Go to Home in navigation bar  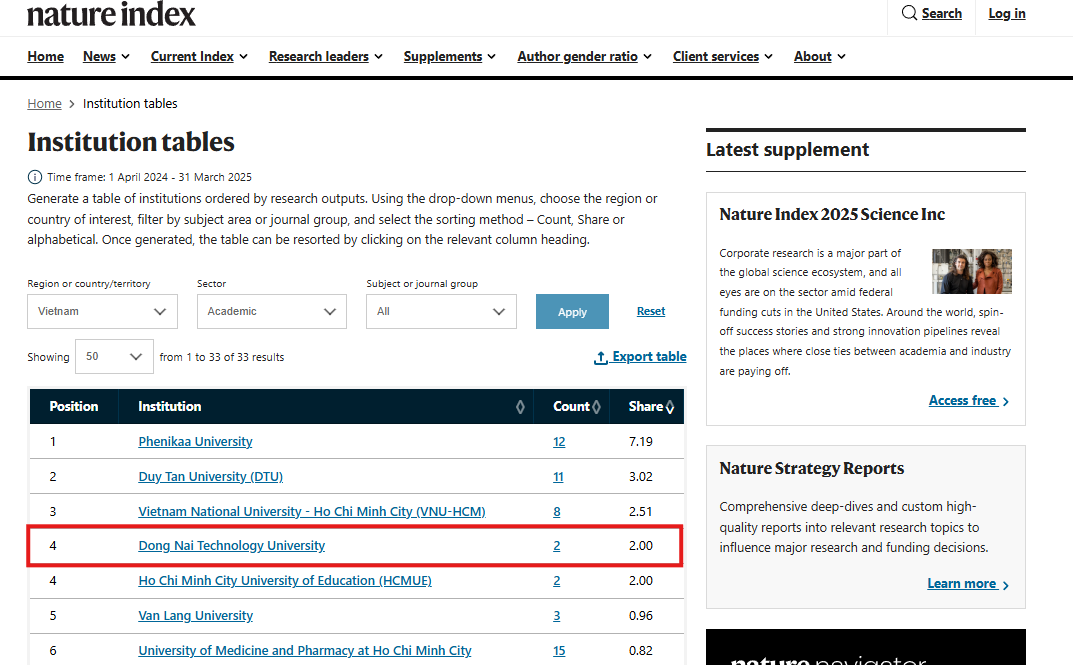click(45, 57)
